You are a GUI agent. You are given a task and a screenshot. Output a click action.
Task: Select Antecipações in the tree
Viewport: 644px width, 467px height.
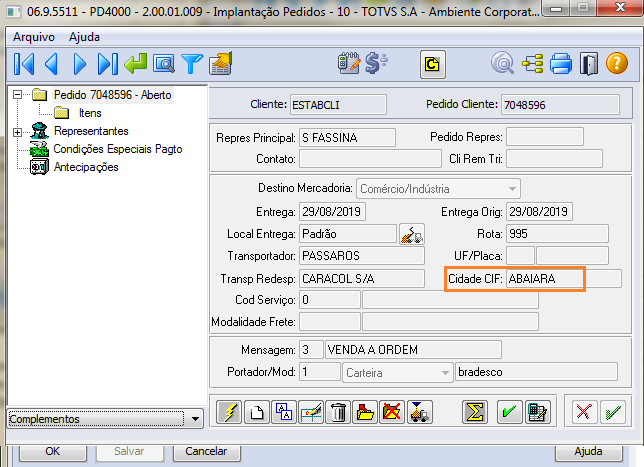pos(86,167)
